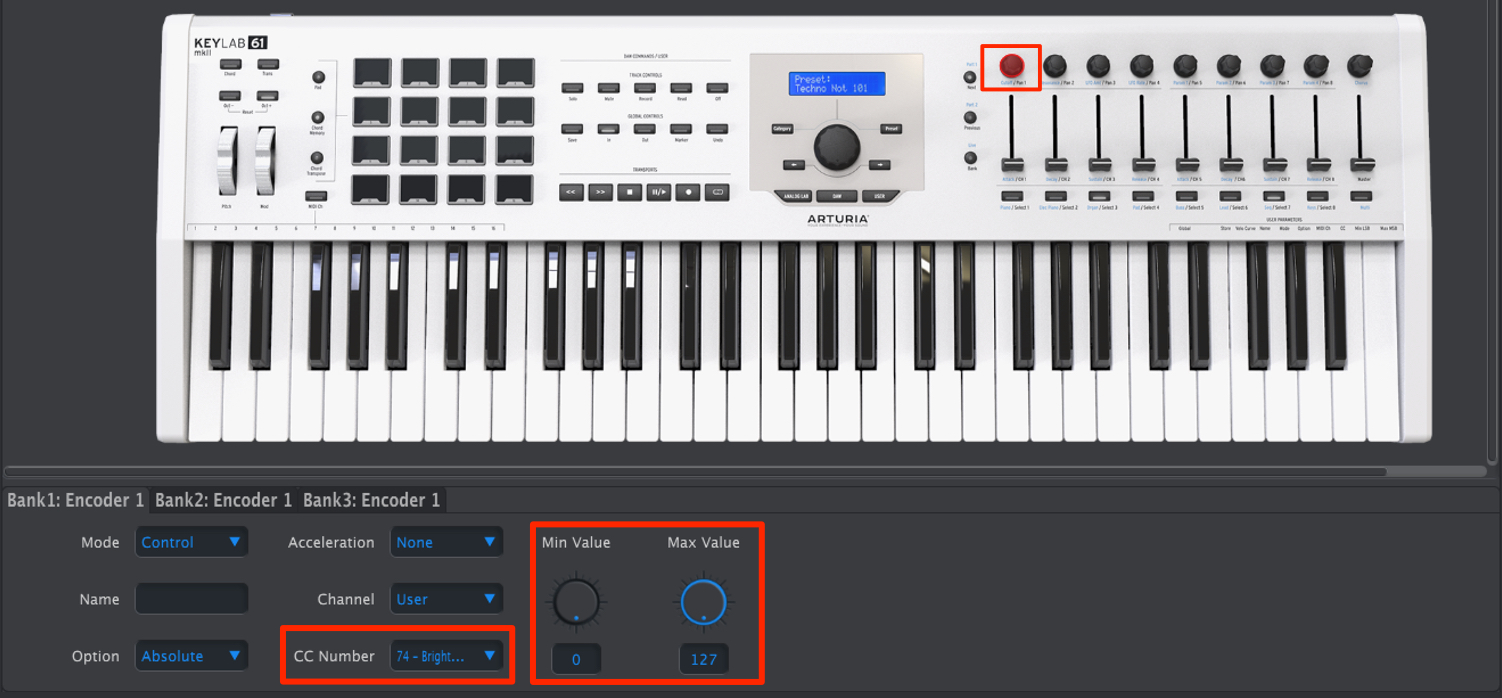
Task: Click the Read track control button
Action: [681, 88]
